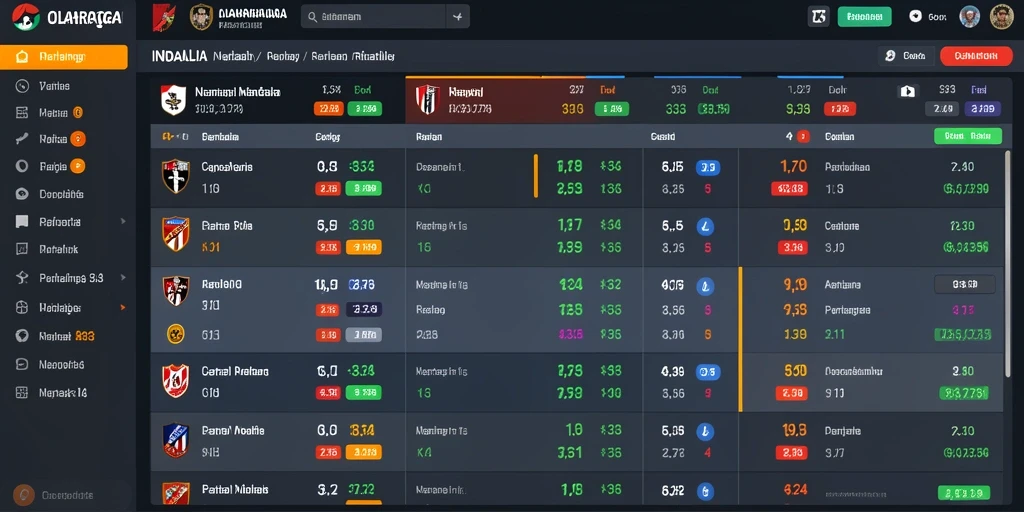Expand the Perhaimps 3.3 sidebar chevron
Screen dimensions: 1024x512
(x=123, y=278)
